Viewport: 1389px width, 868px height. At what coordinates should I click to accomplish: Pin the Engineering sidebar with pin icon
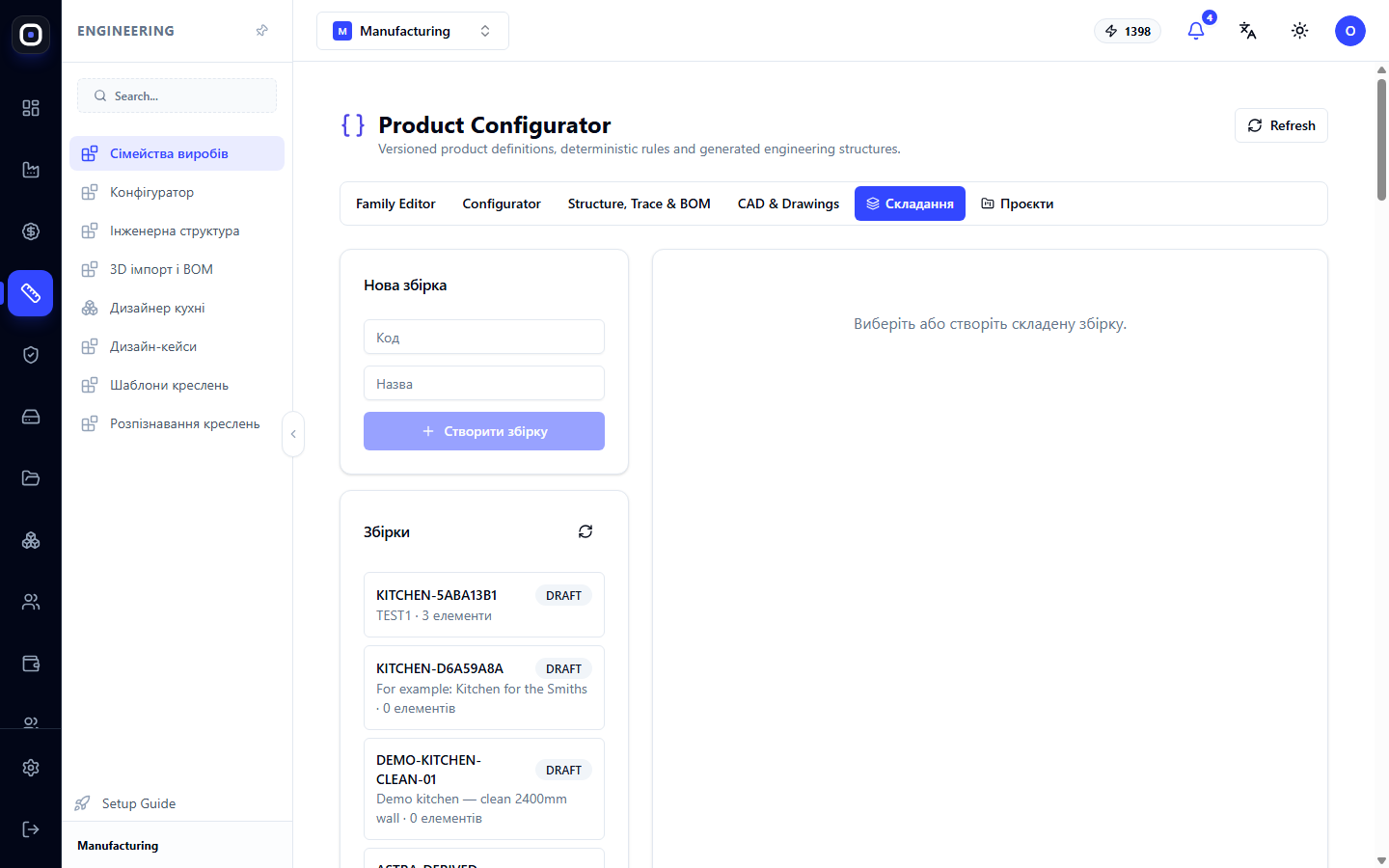pyautogui.click(x=261, y=31)
